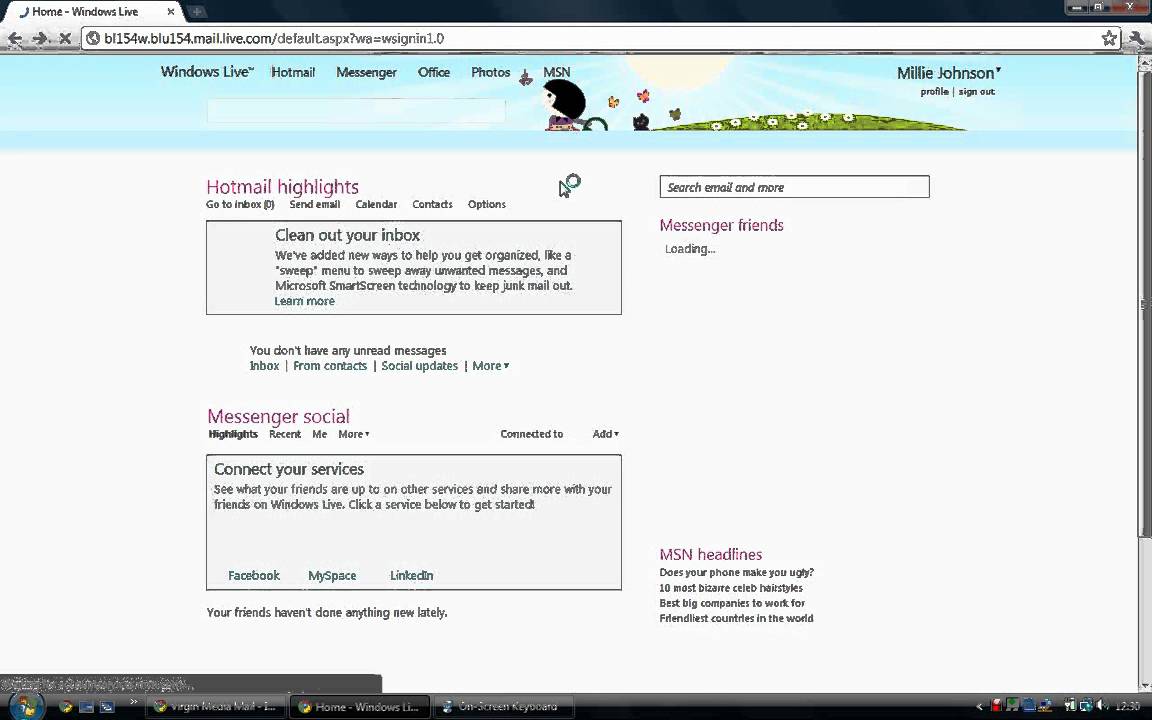
Task: Open the On-Screen Keyboard taskbar button
Action: [504, 707]
